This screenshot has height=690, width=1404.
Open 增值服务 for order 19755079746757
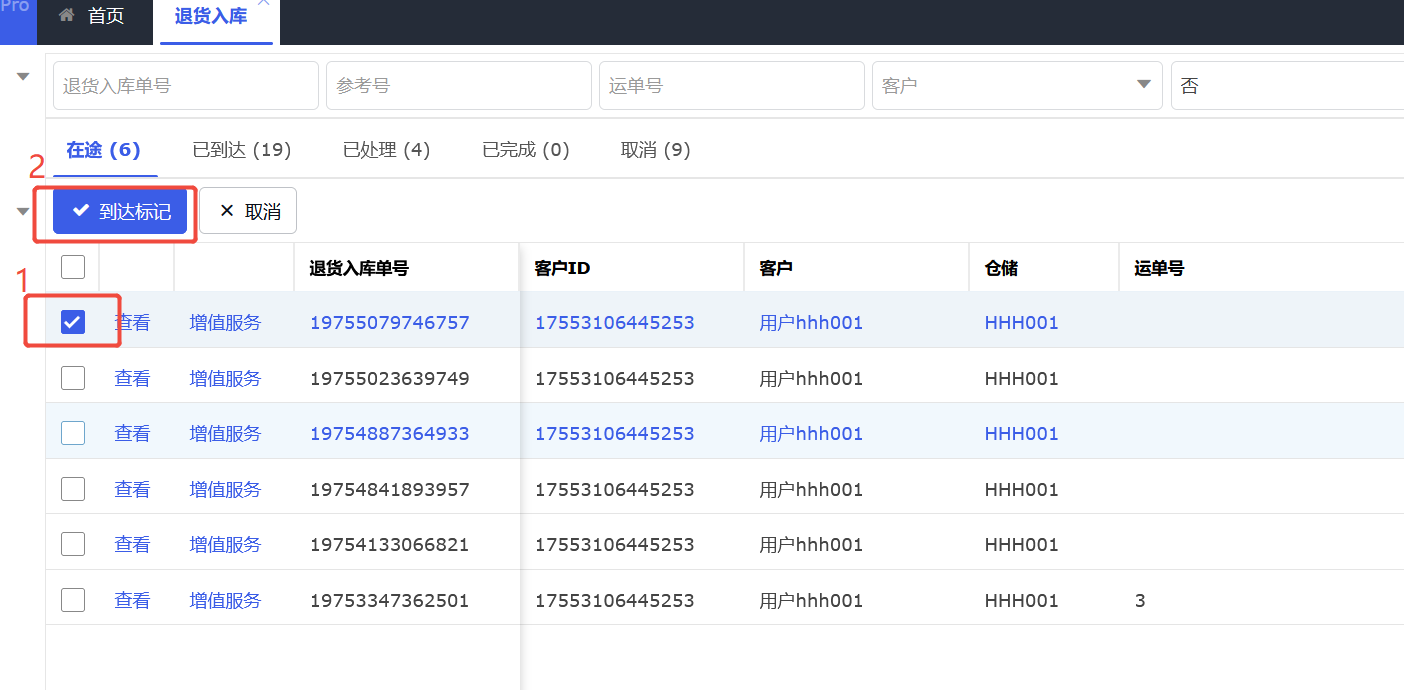tap(225, 322)
